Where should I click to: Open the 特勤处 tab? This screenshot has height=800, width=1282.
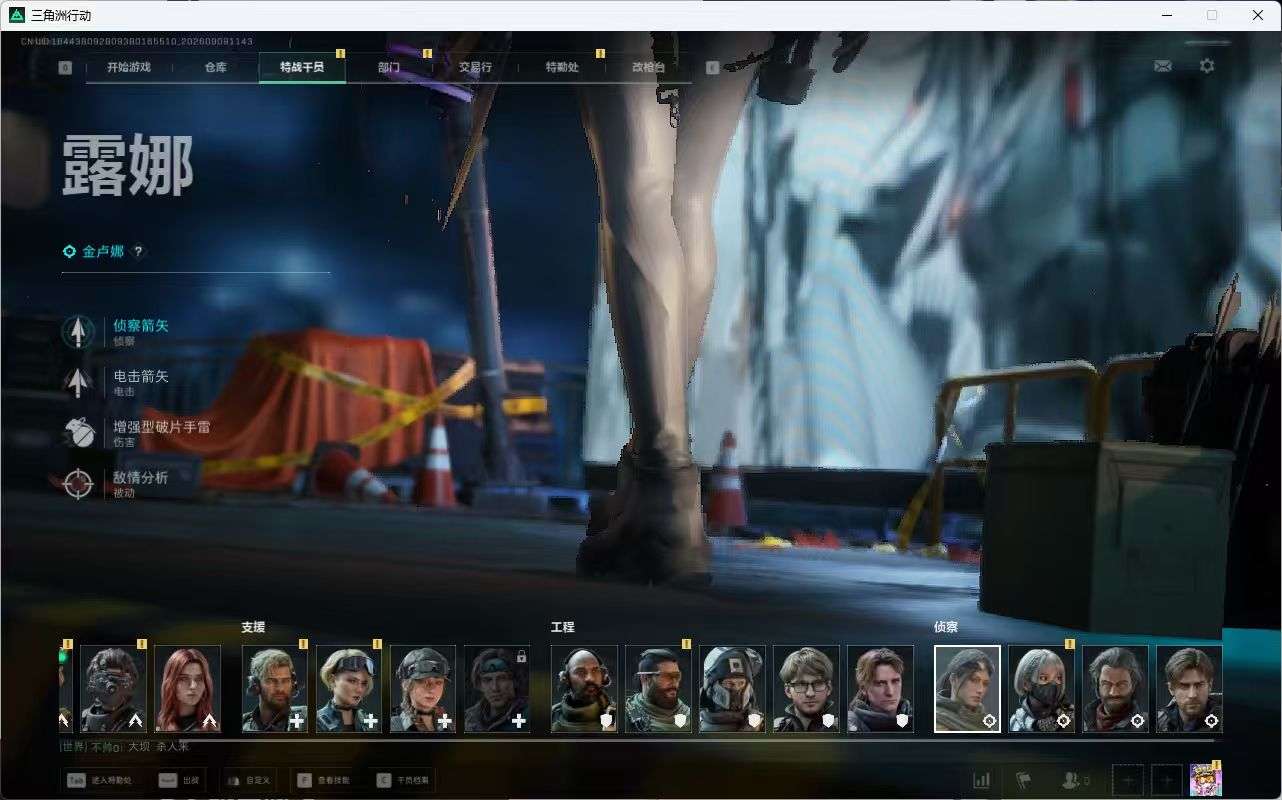pos(562,67)
